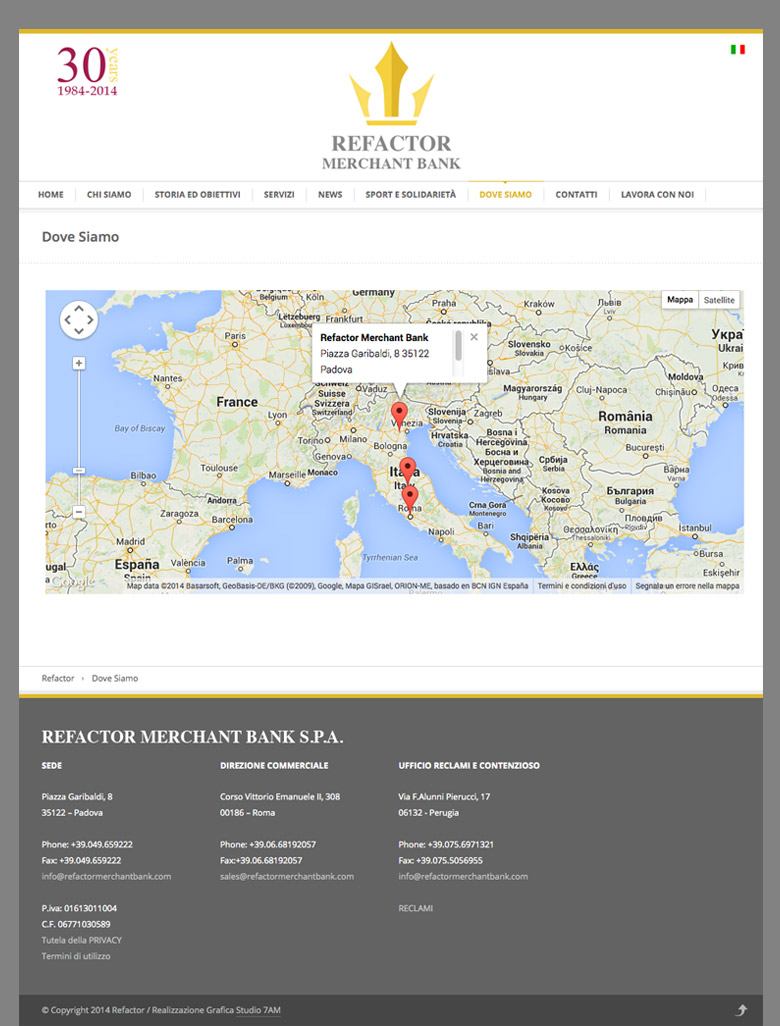Open the HOME menu item

click(51, 194)
